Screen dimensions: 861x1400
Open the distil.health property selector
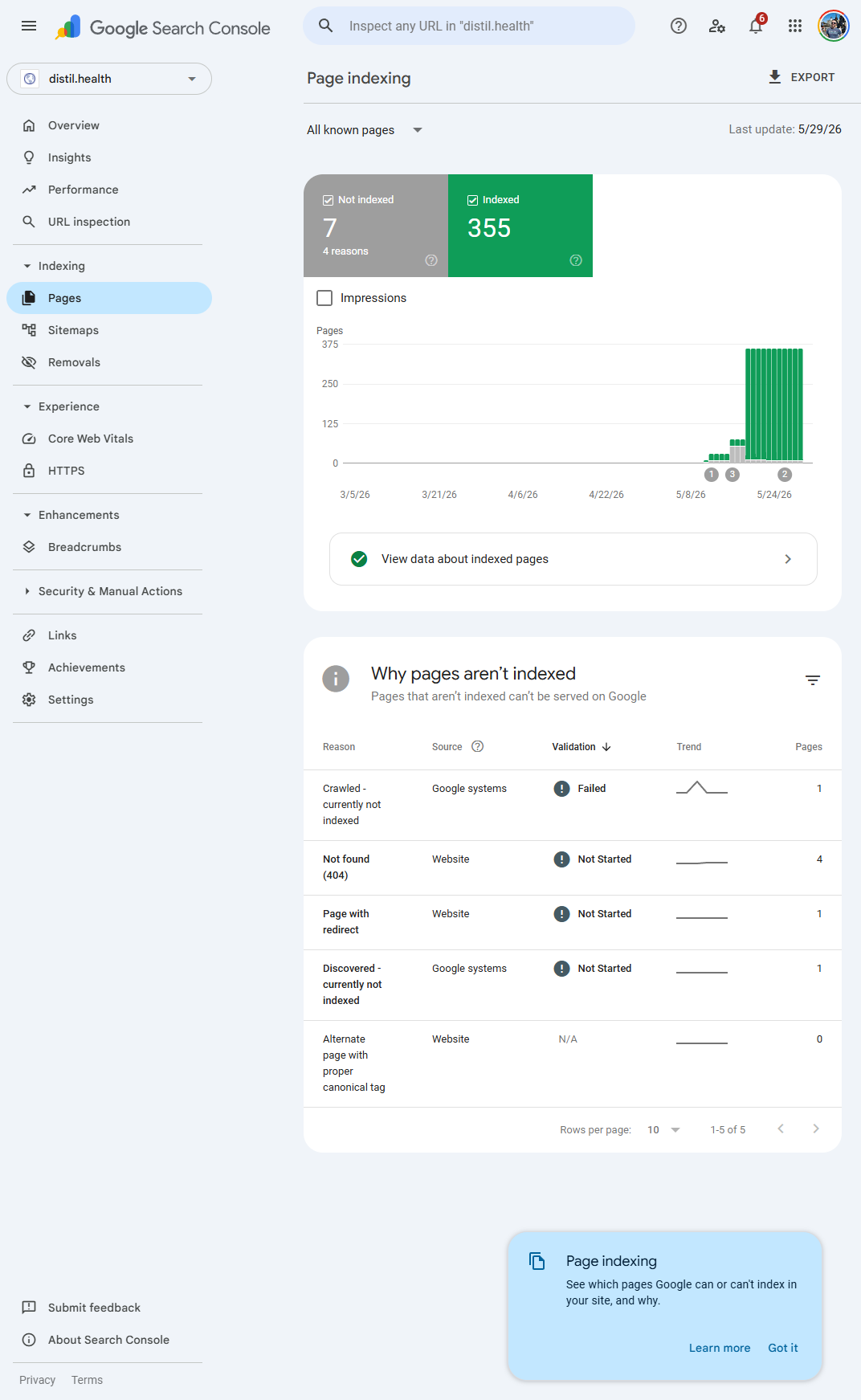click(109, 79)
